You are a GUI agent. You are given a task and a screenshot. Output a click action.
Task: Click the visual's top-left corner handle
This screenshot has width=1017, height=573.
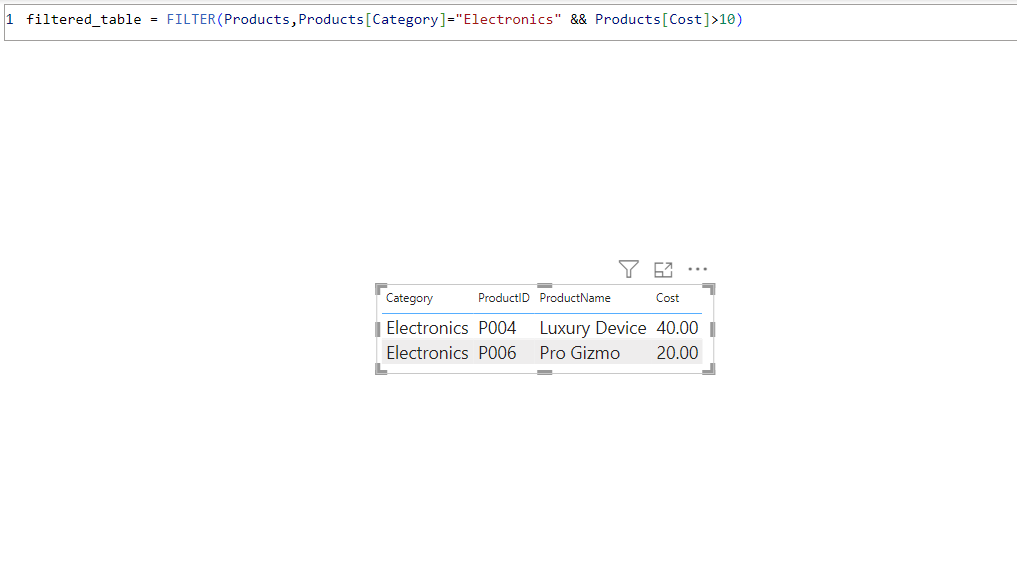[x=381, y=289]
